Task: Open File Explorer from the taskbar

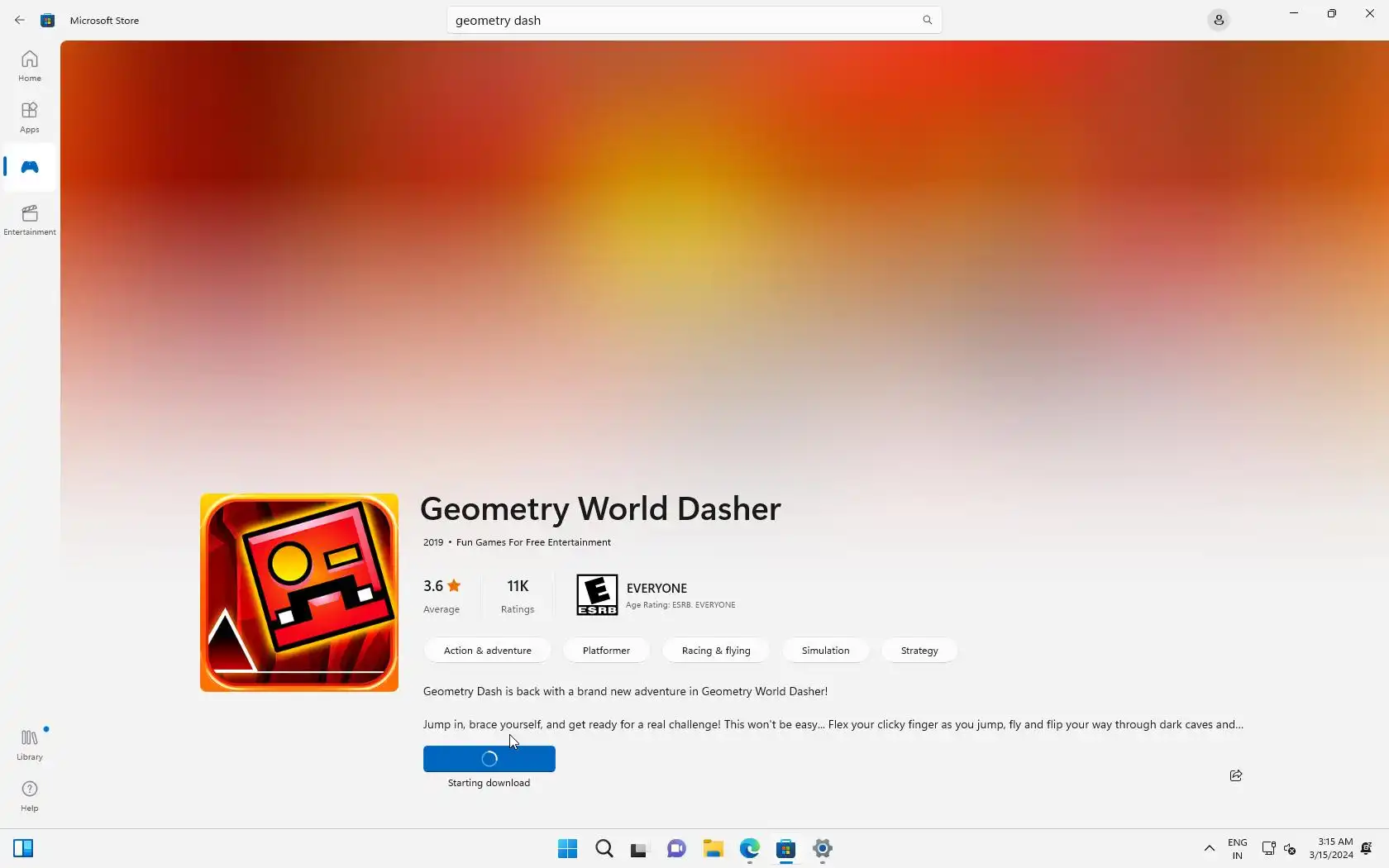Action: click(713, 849)
